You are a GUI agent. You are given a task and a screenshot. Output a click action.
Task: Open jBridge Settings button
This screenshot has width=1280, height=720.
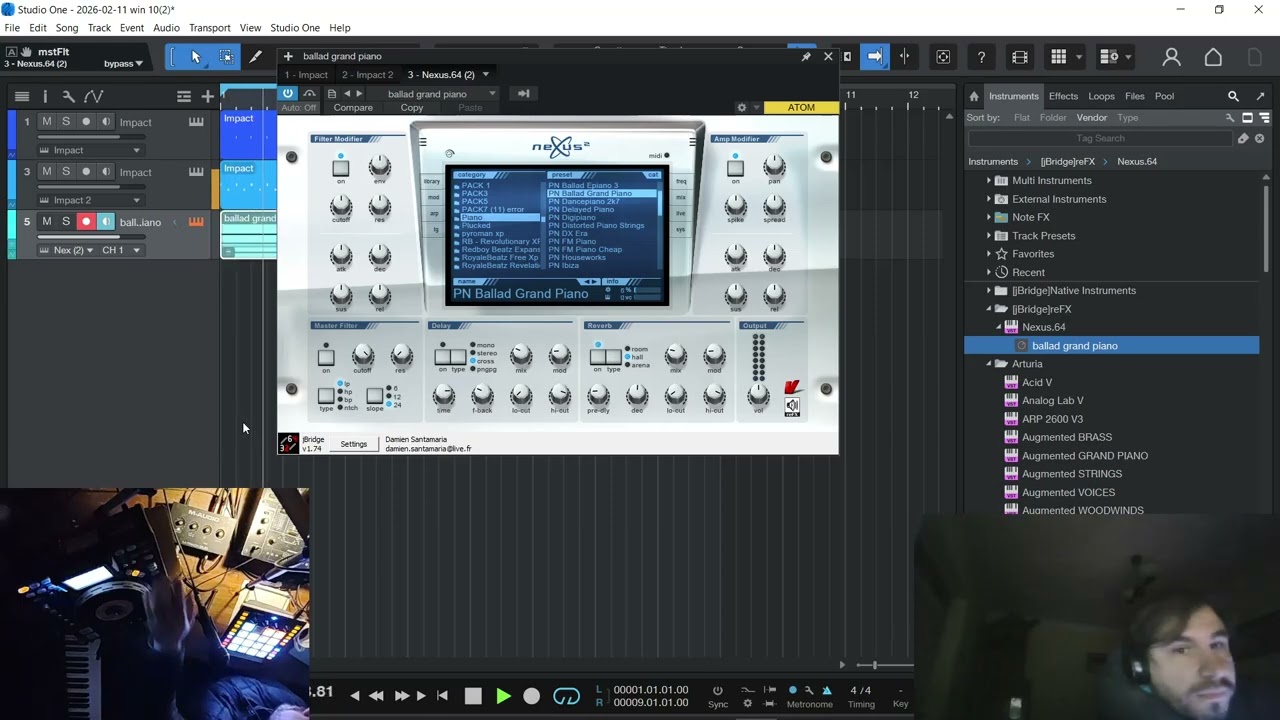[x=353, y=444]
